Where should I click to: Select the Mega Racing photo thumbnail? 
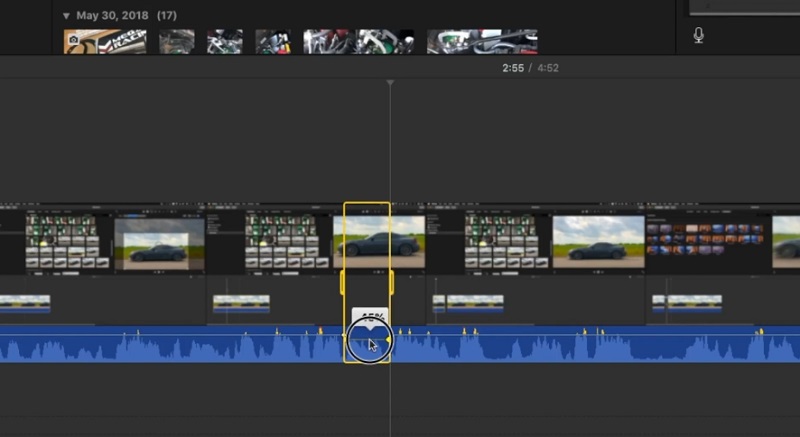(105, 42)
